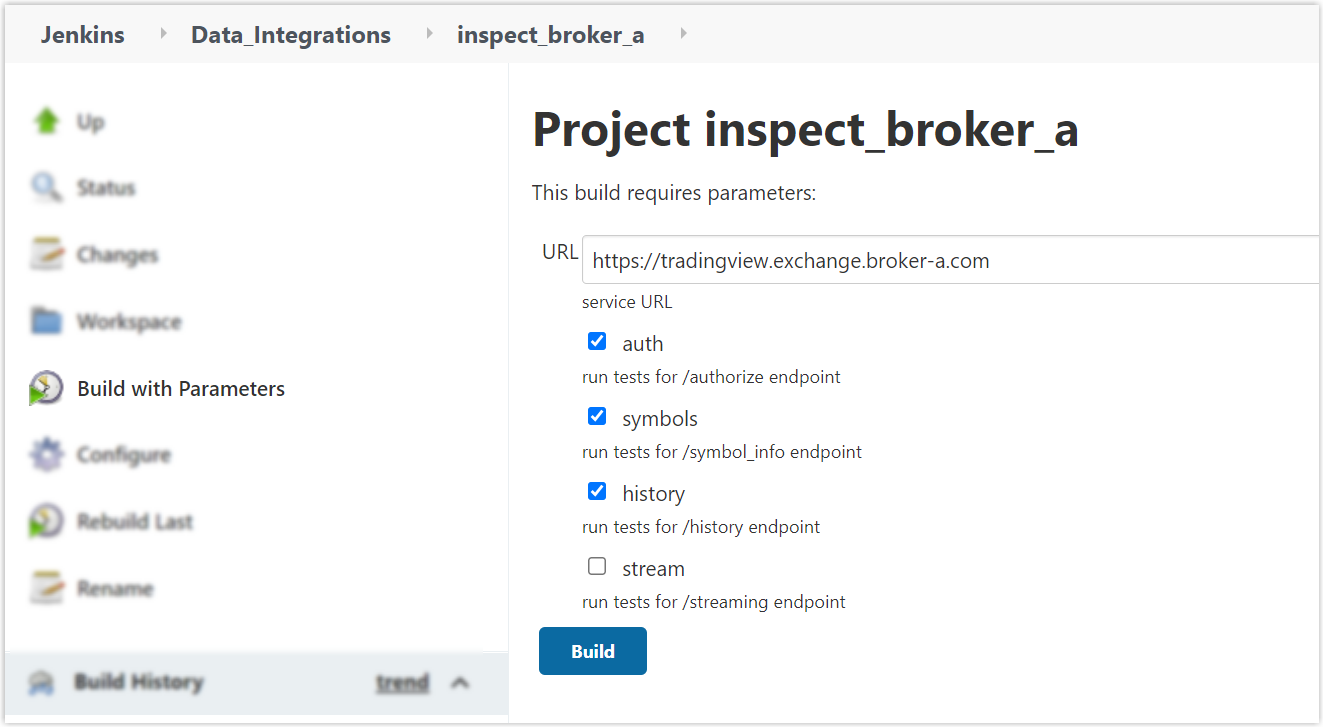The width and height of the screenshot is (1324, 728).
Task: Click the Rebuild Last icon
Action: pyautogui.click(x=46, y=522)
